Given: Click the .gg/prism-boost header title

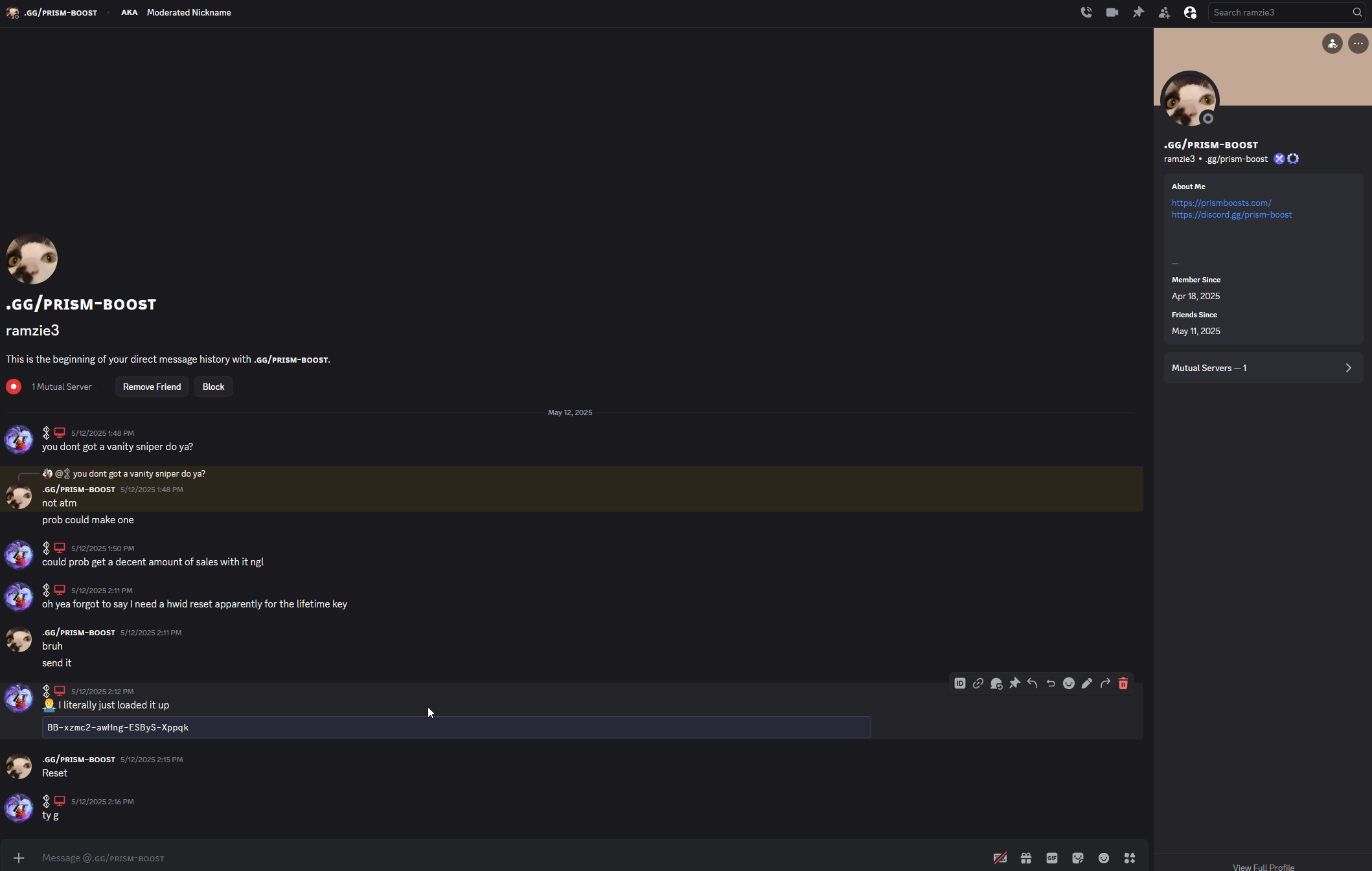Looking at the screenshot, I should click(61, 12).
